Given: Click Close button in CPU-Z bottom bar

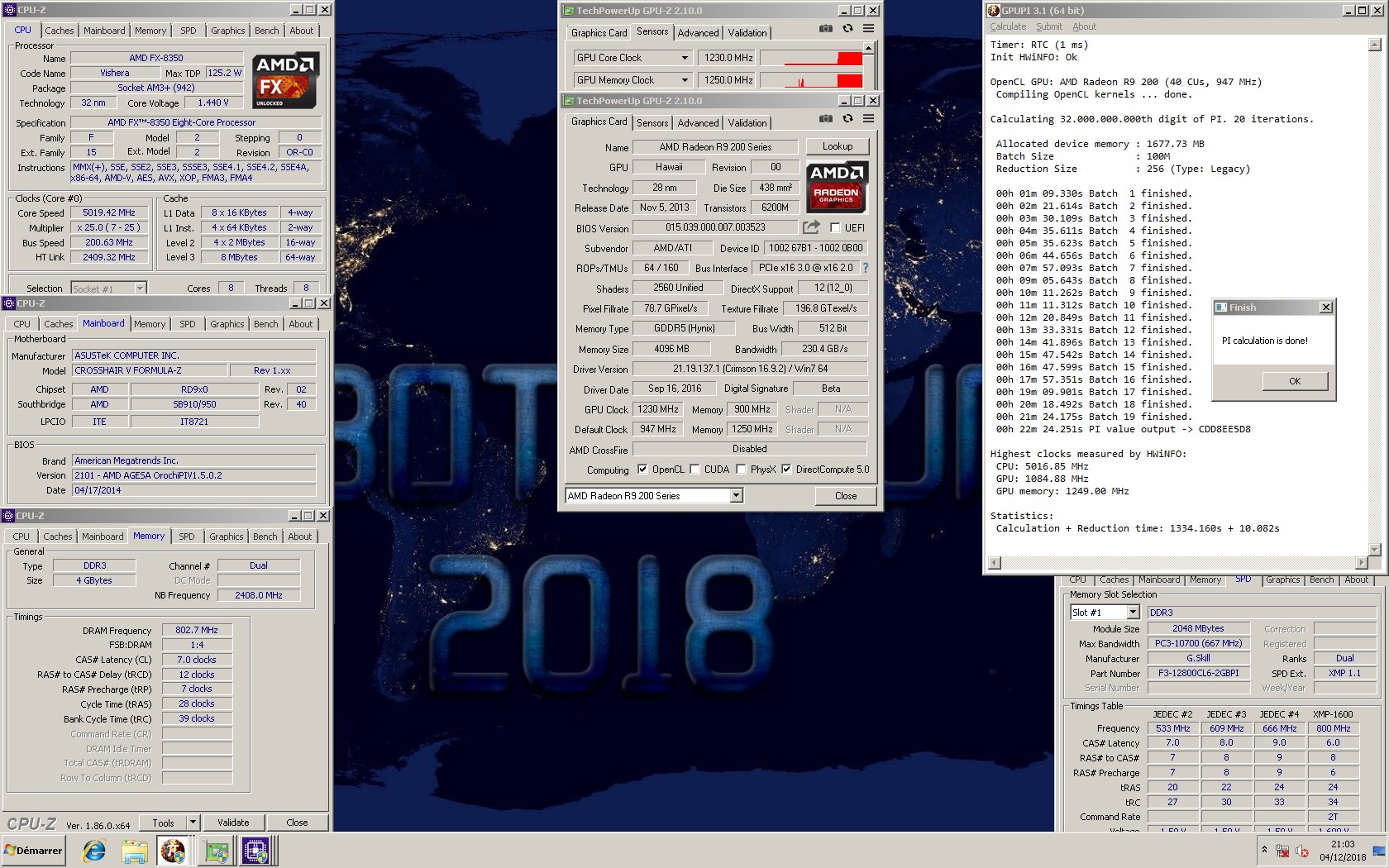Looking at the screenshot, I should 297,823.
